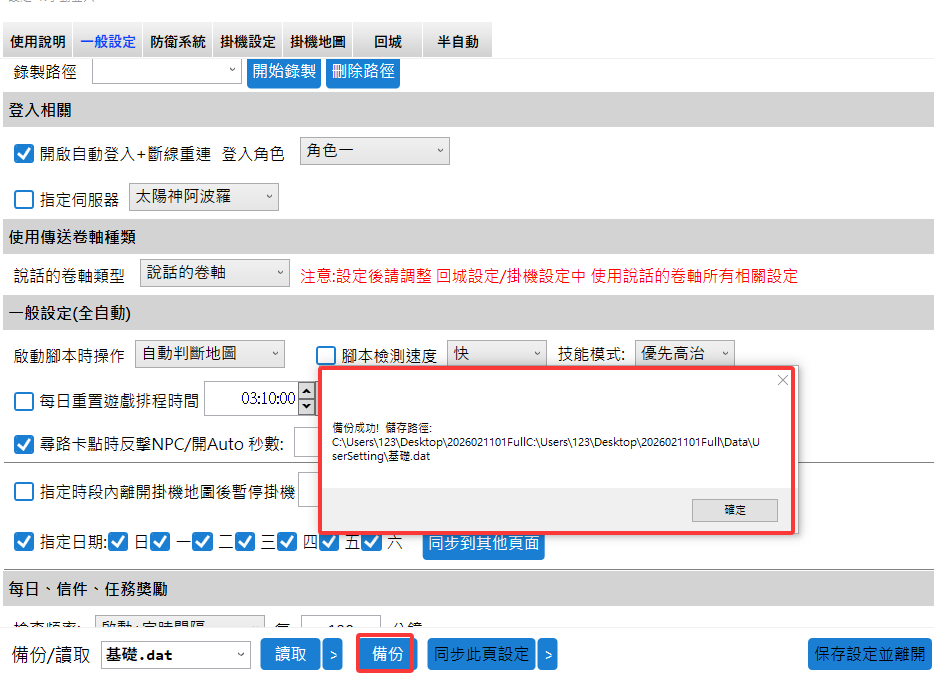Switch to the 掛機地圖 tab
Image resolution: width=934 pixels, height=679 pixels.
pyautogui.click(x=318, y=42)
